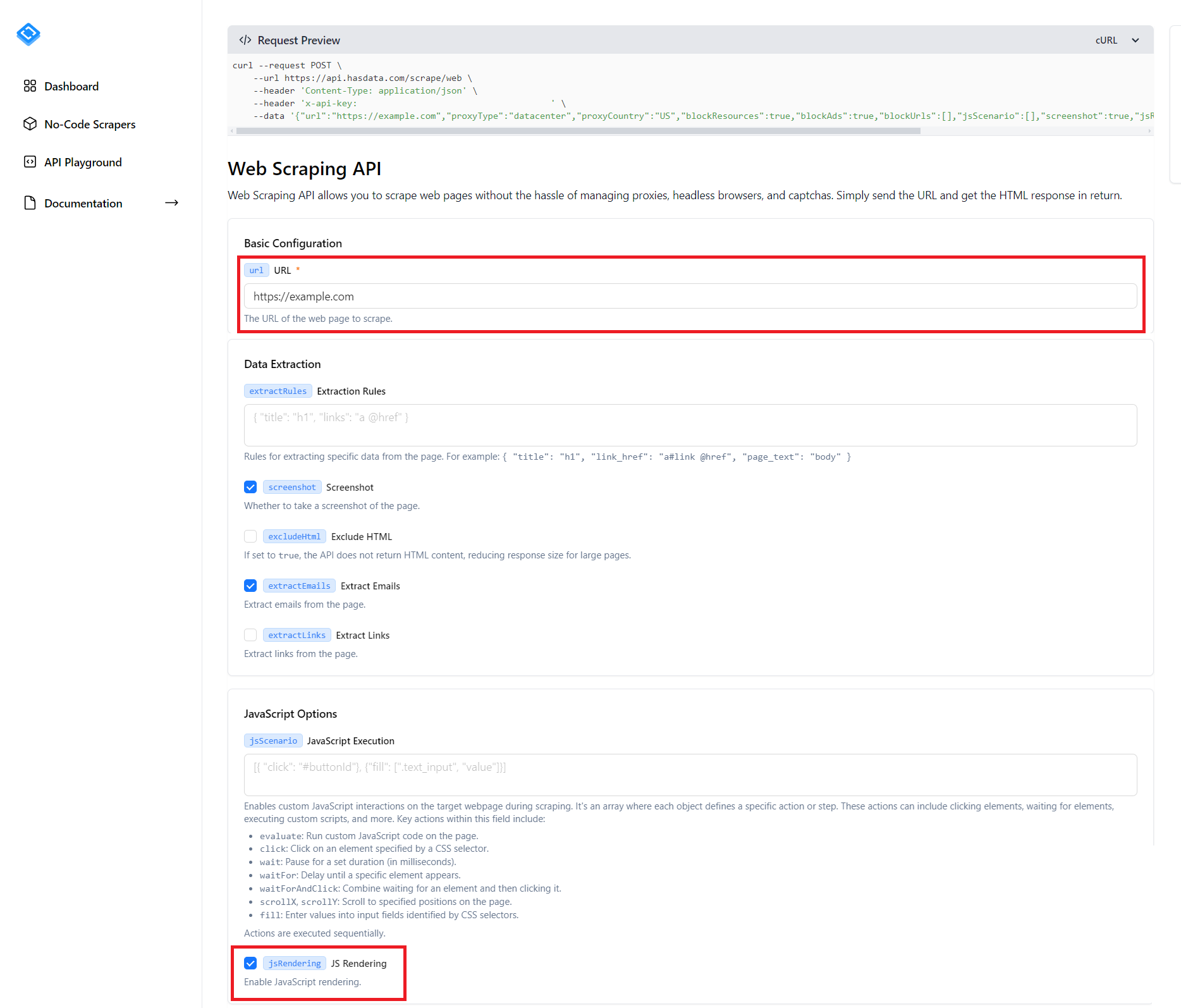Click the evaluate bullet item

[x=369, y=836]
